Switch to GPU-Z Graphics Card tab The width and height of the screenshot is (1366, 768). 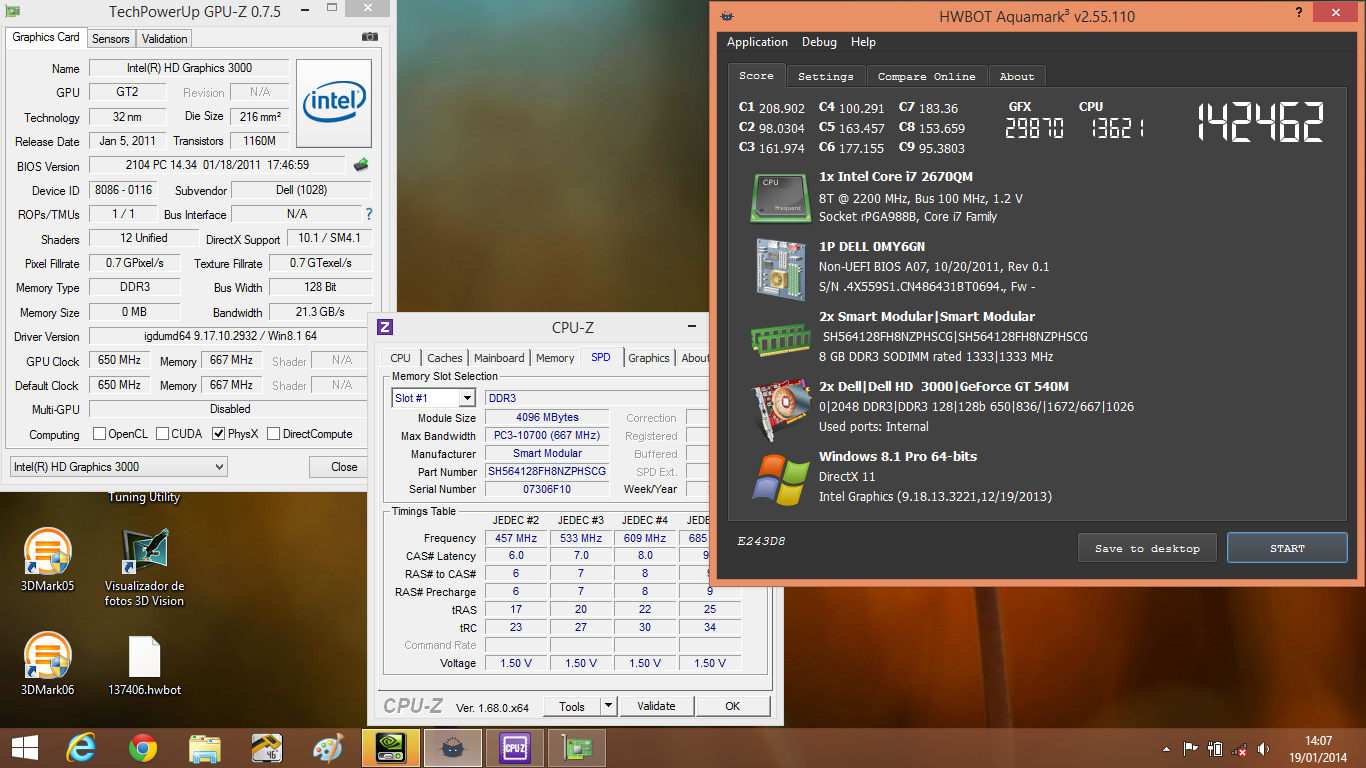(x=46, y=37)
